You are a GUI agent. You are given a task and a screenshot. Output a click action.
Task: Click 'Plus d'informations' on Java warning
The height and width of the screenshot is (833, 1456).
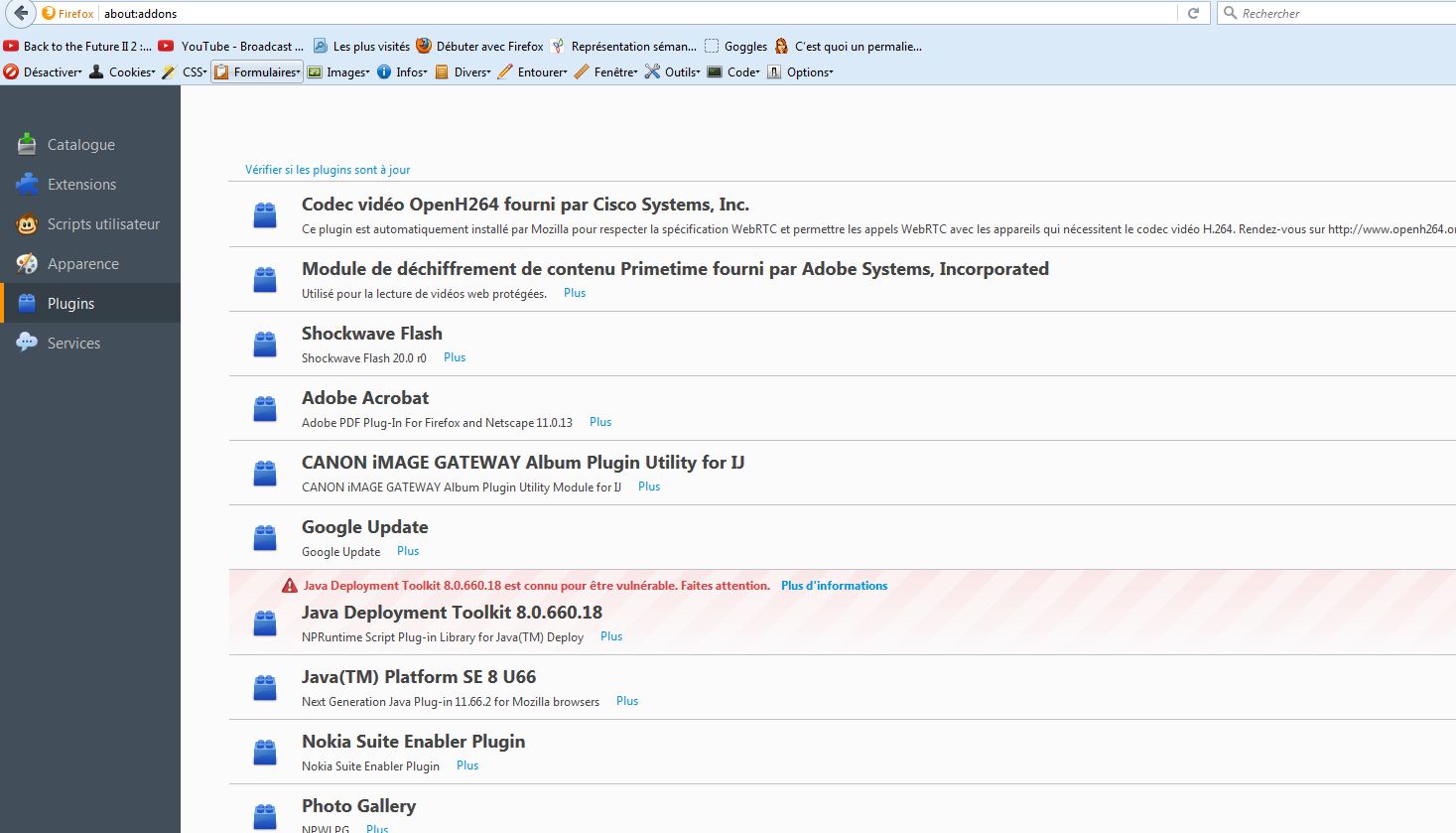point(834,586)
